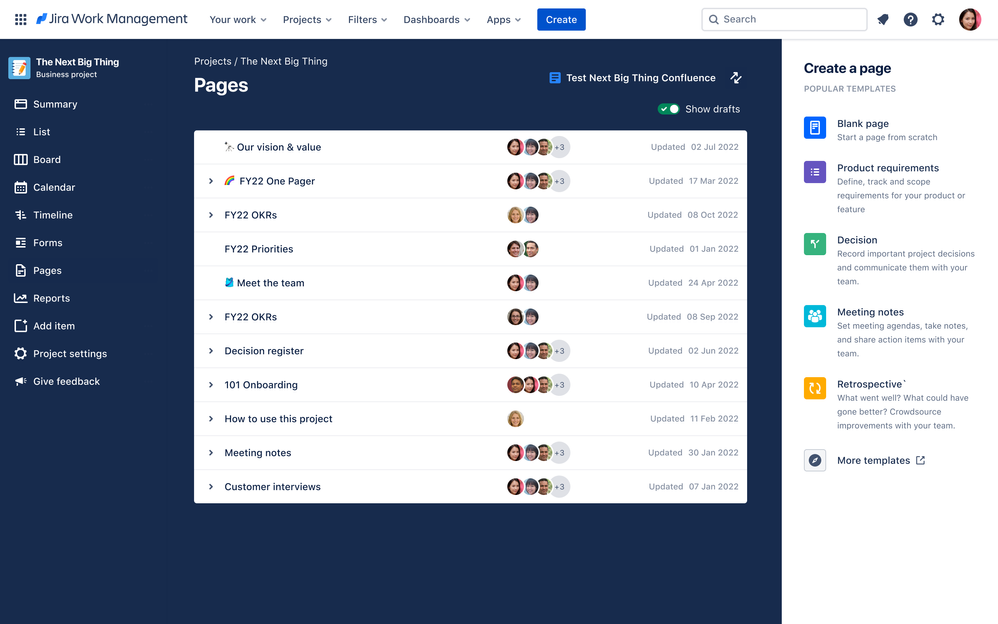The height and width of the screenshot is (624, 998).
Task: Expand the Decision register row
Action: click(211, 351)
